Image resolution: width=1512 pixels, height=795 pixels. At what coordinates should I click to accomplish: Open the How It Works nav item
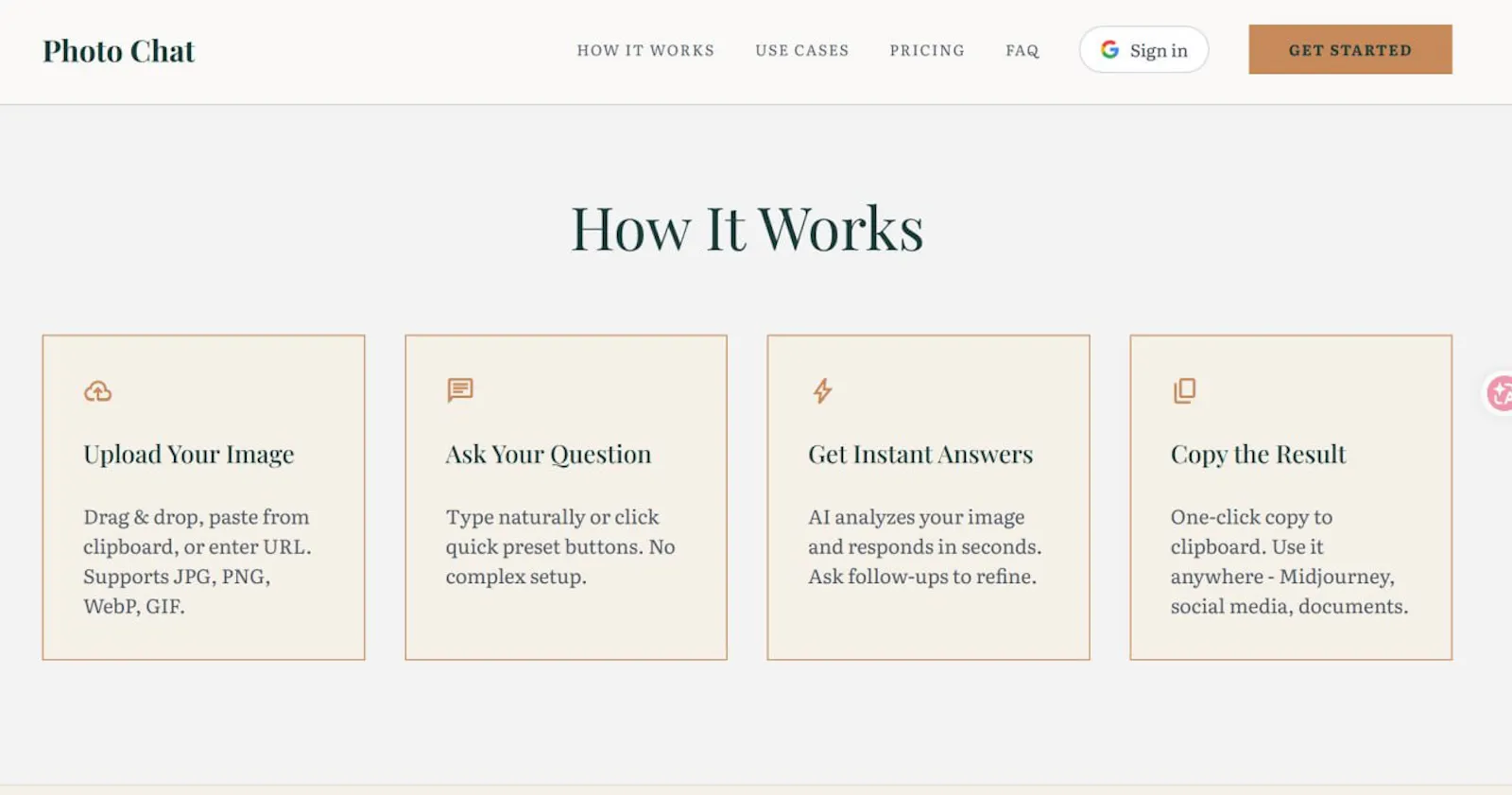click(x=645, y=50)
